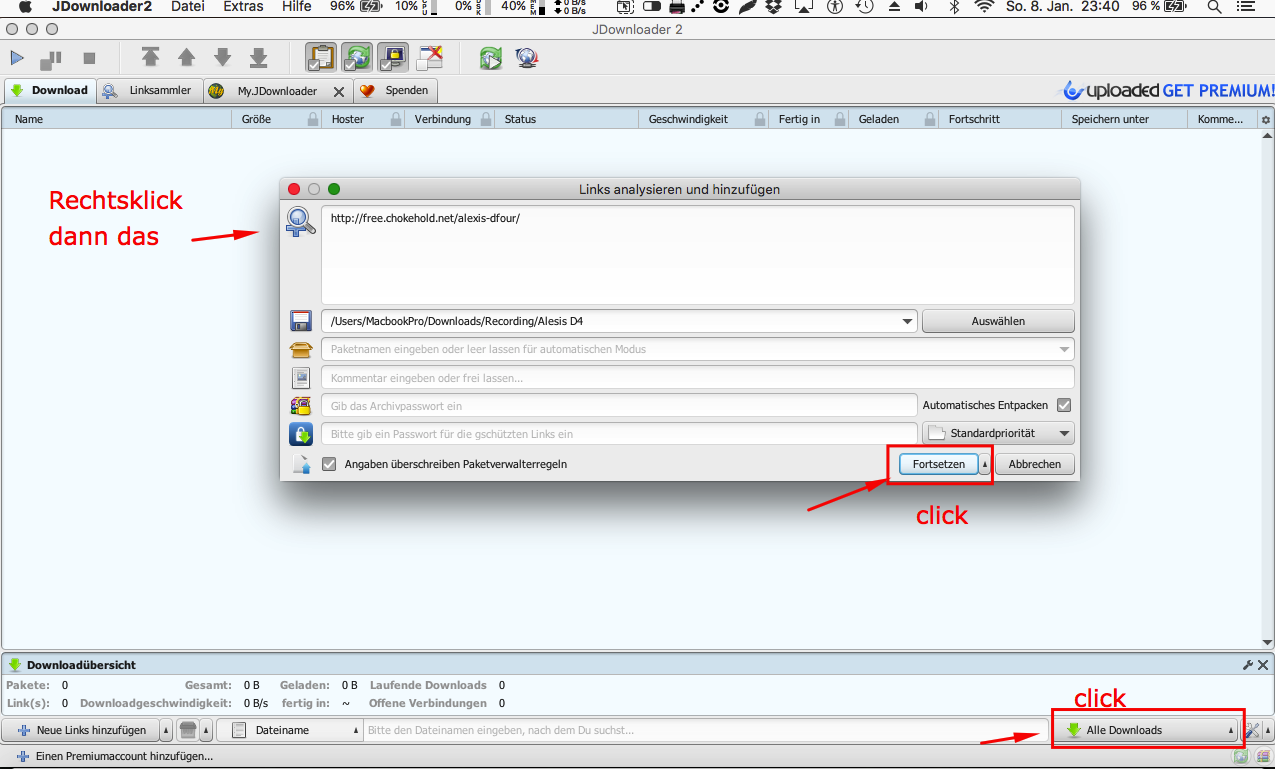The image size is (1275, 769).
Task: Expand the arrow beside Neue Links hinzufügen
Action: (x=166, y=730)
